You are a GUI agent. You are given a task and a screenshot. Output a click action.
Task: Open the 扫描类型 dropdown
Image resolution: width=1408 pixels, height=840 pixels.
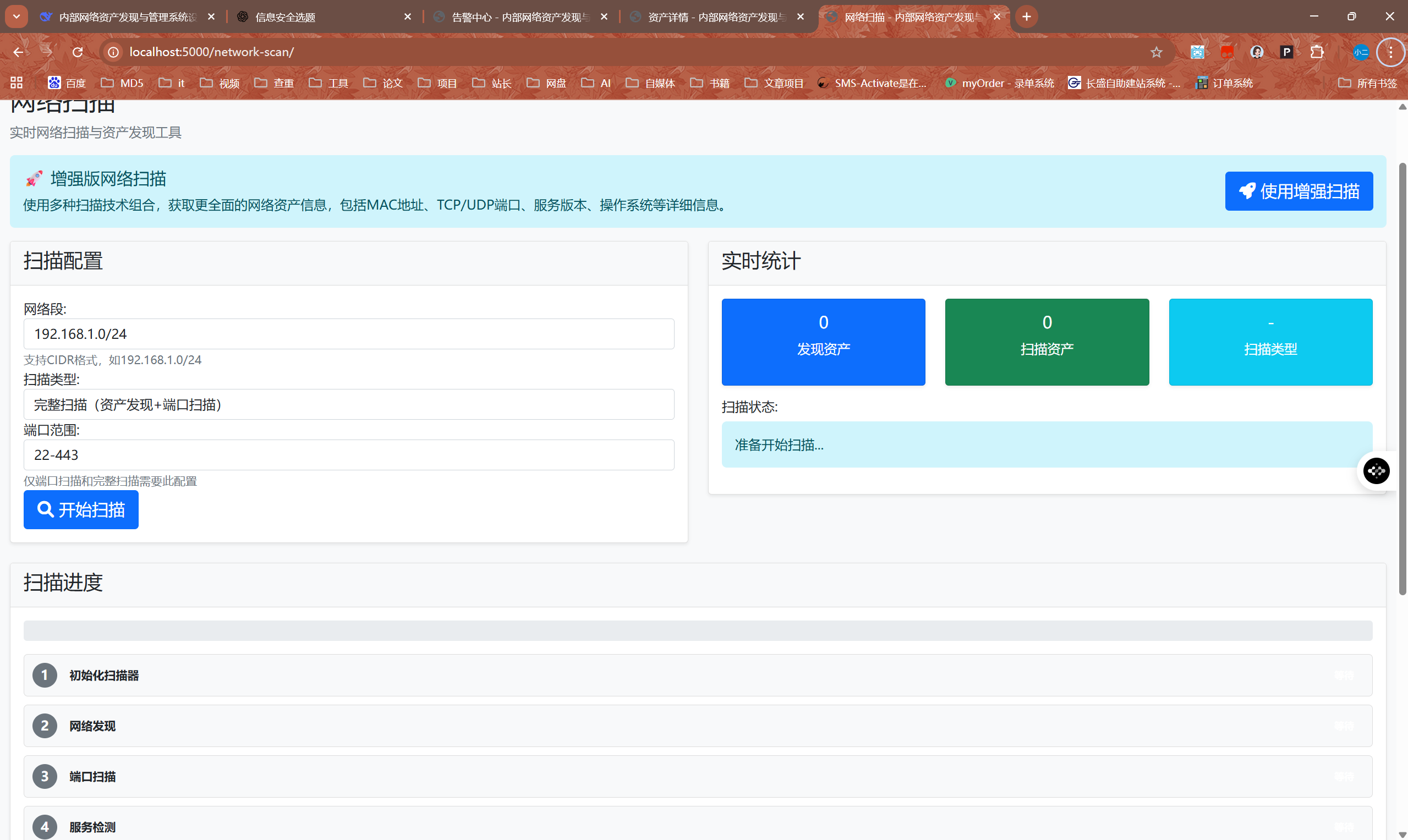349,404
